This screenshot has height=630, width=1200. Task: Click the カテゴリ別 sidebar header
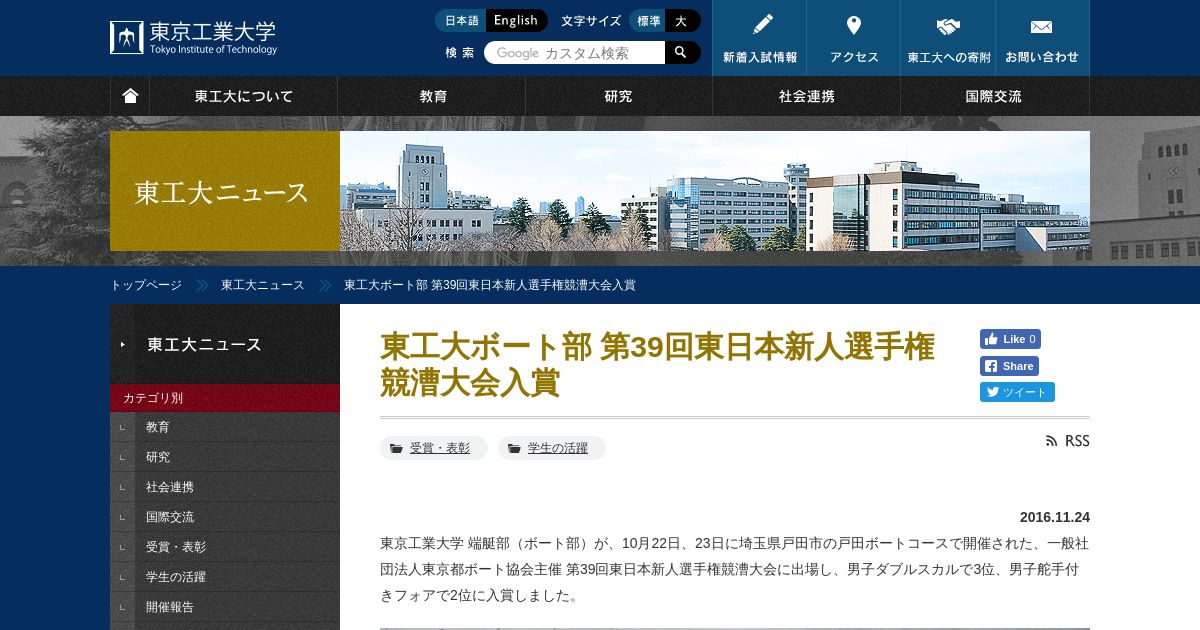[x=225, y=398]
